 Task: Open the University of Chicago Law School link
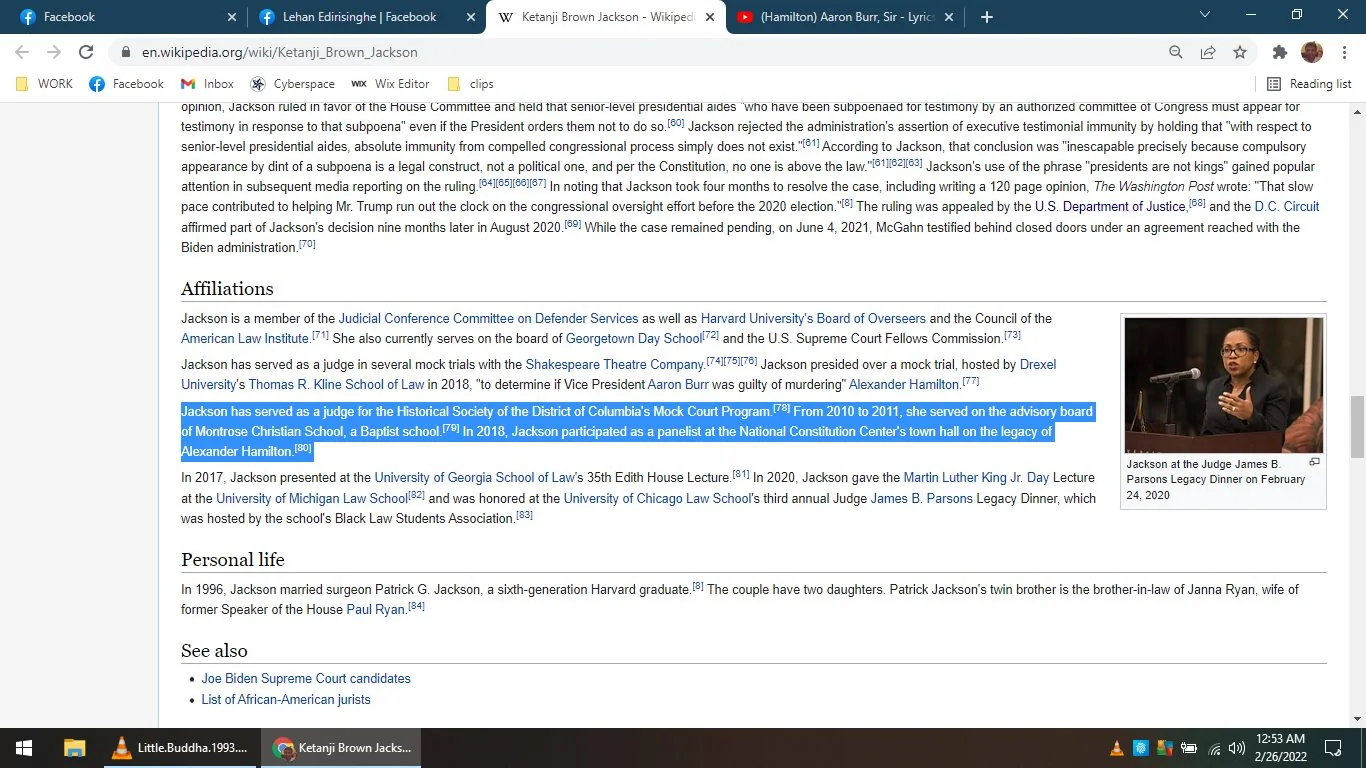(655, 498)
